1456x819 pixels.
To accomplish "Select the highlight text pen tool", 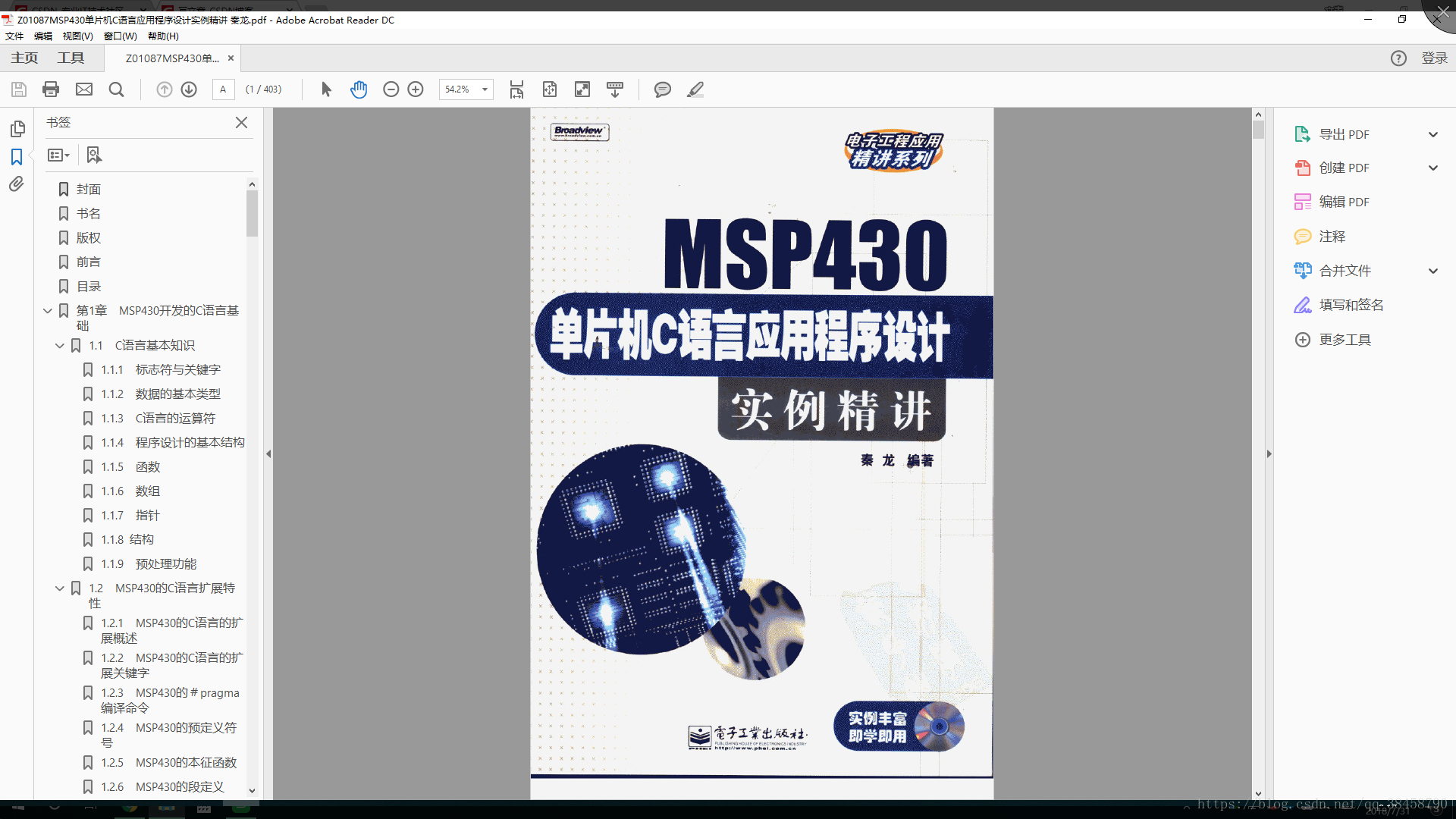I will pos(695,89).
